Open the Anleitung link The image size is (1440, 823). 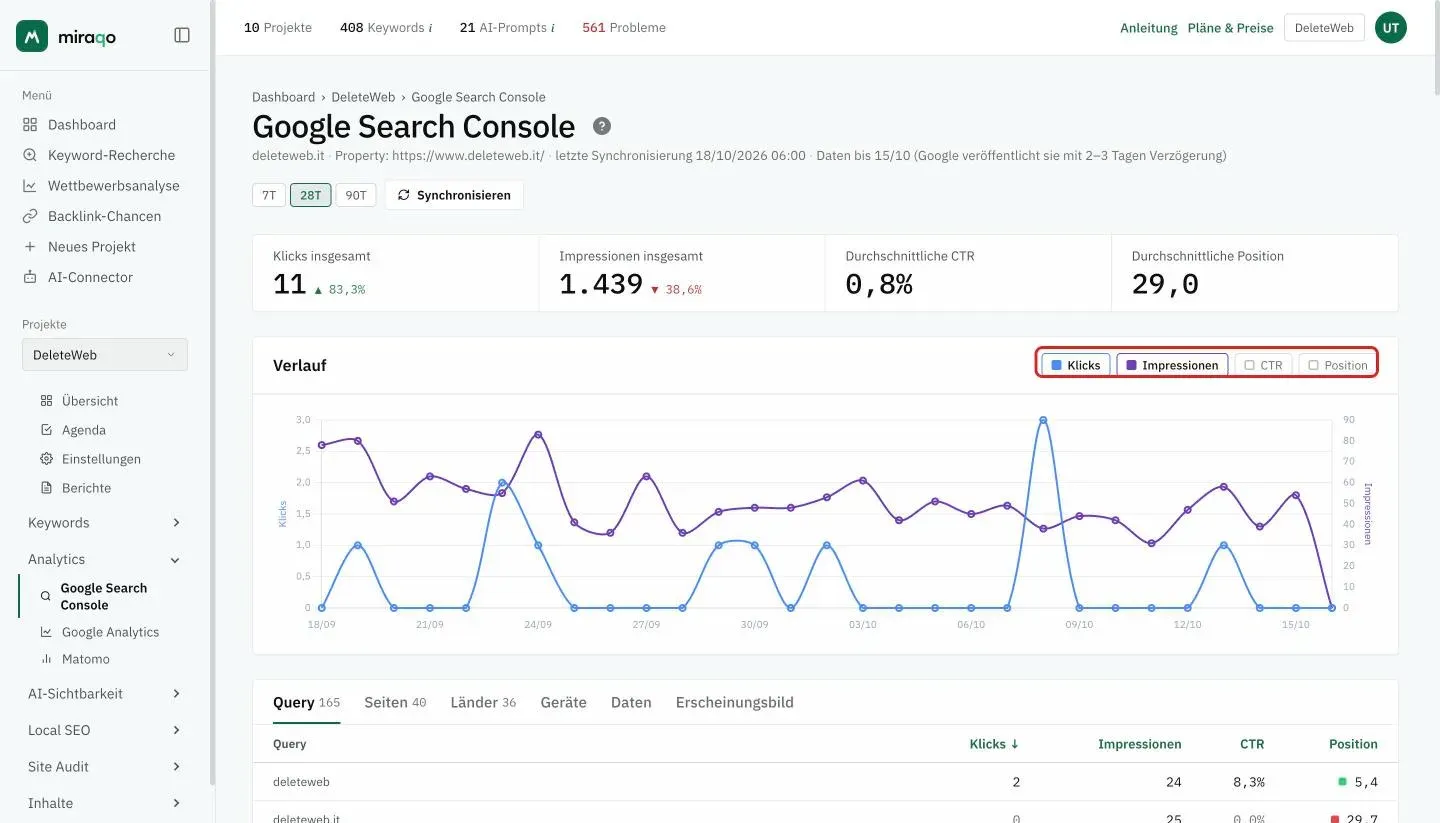click(1149, 28)
